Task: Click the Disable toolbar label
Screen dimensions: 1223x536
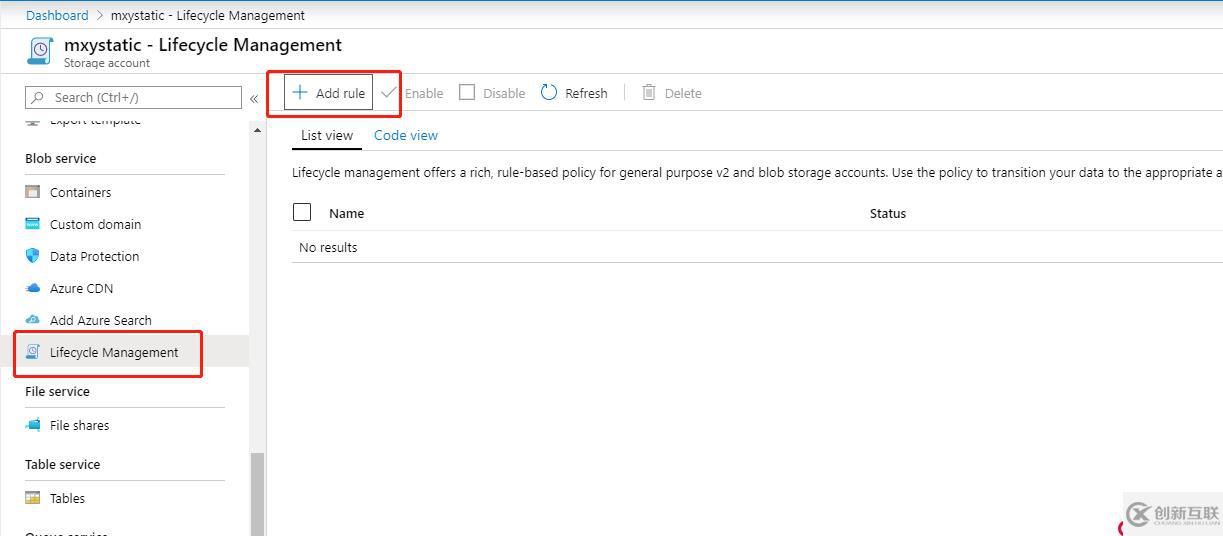Action: pyautogui.click(x=504, y=93)
